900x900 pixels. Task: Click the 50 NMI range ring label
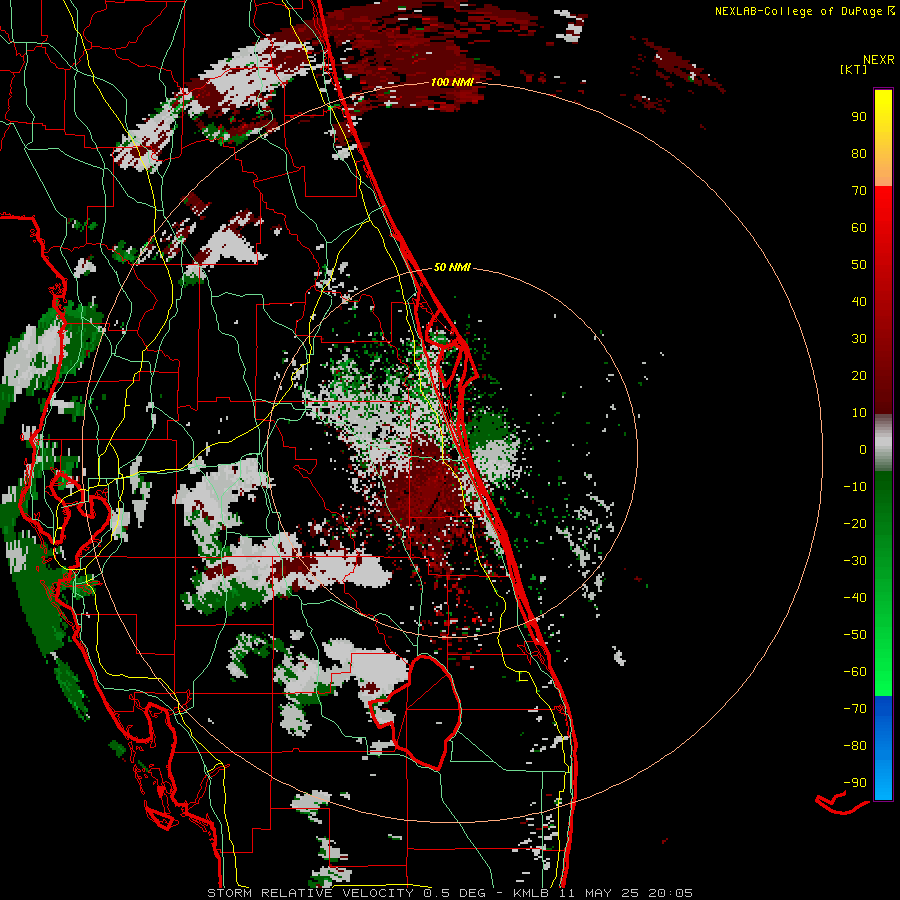pos(452,267)
